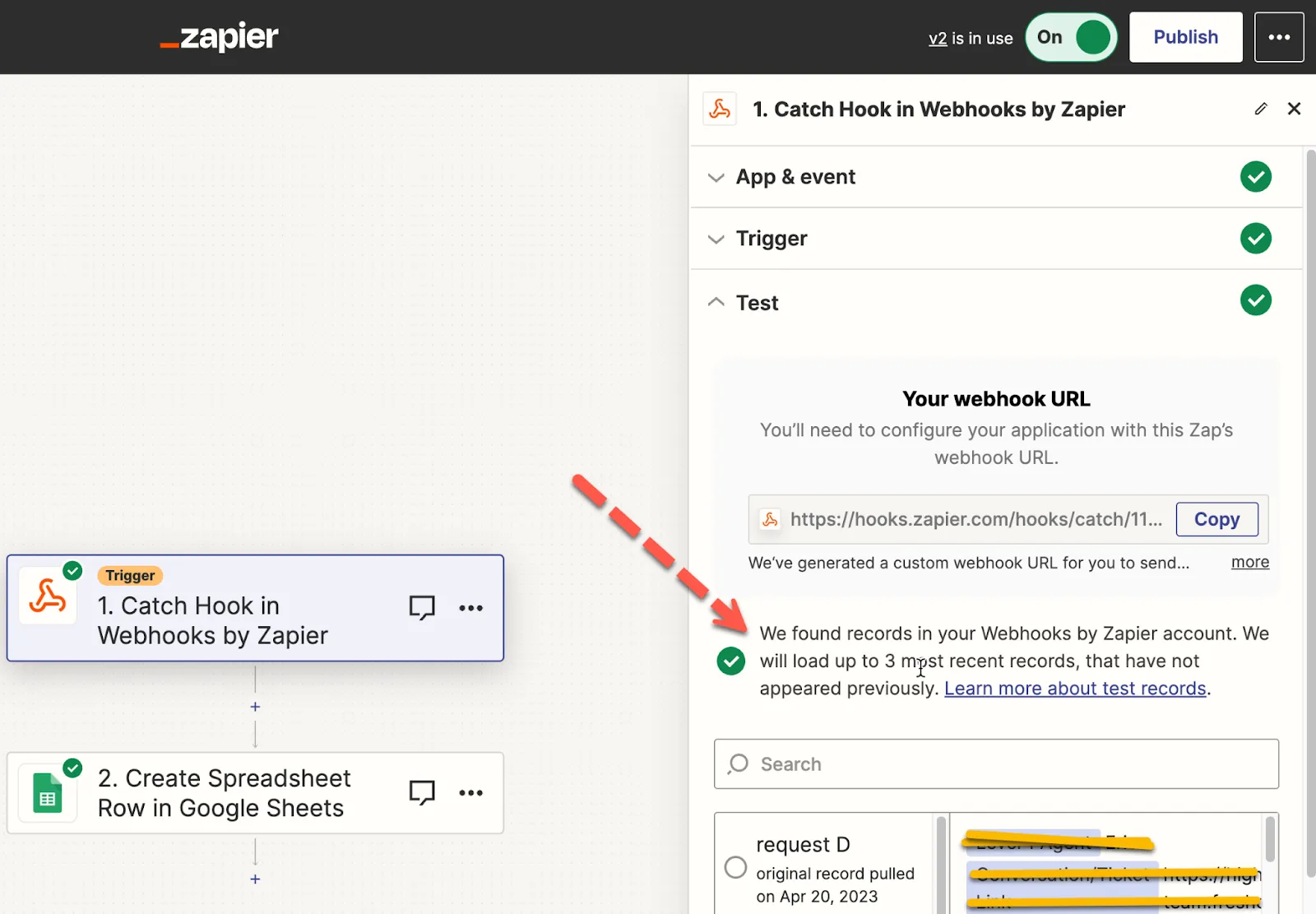This screenshot has width=1316, height=914.
Task: Expand the App & event section
Action: pyautogui.click(x=716, y=178)
